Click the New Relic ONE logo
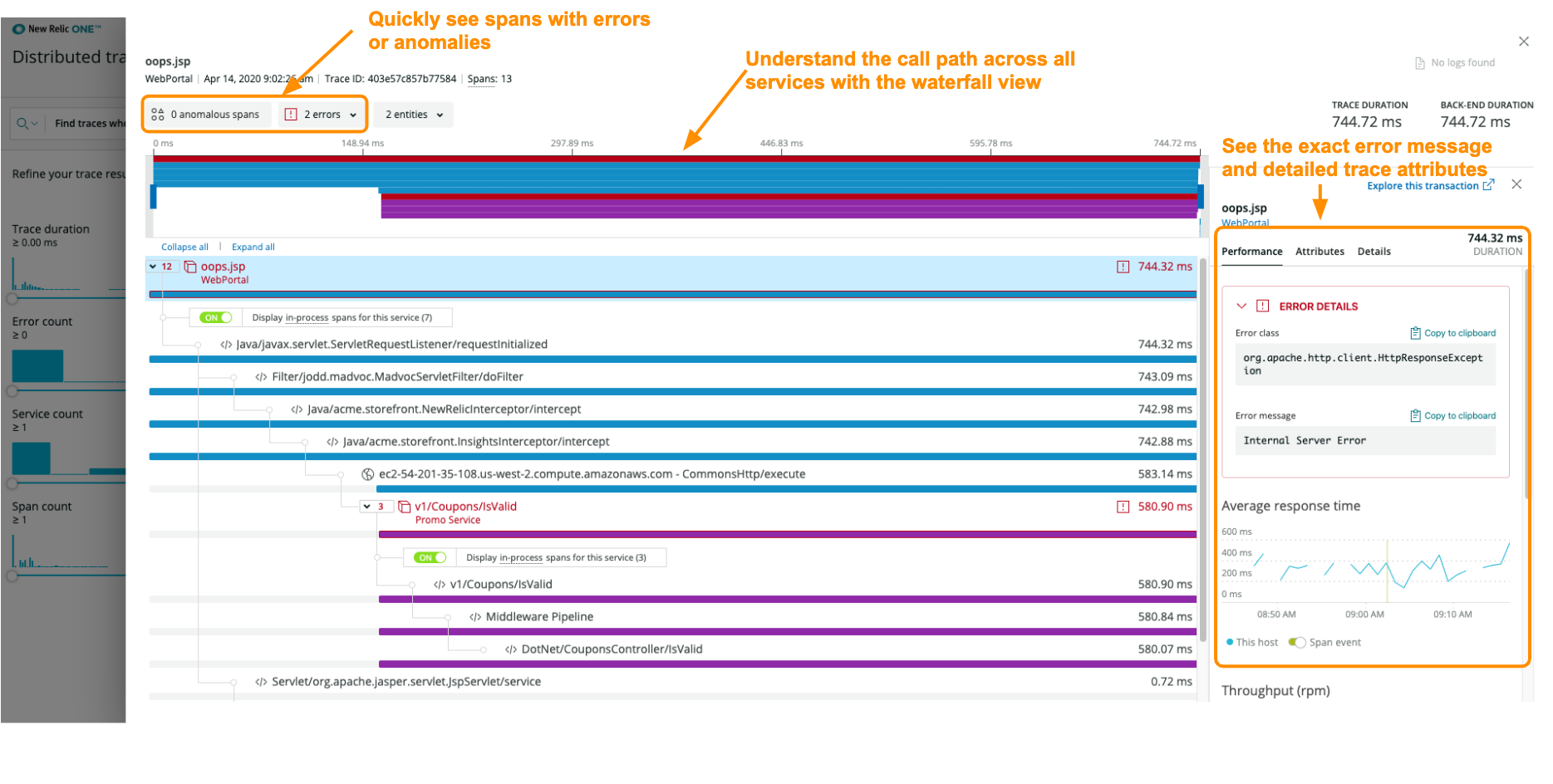The width and height of the screenshot is (1553, 784). 57,29
